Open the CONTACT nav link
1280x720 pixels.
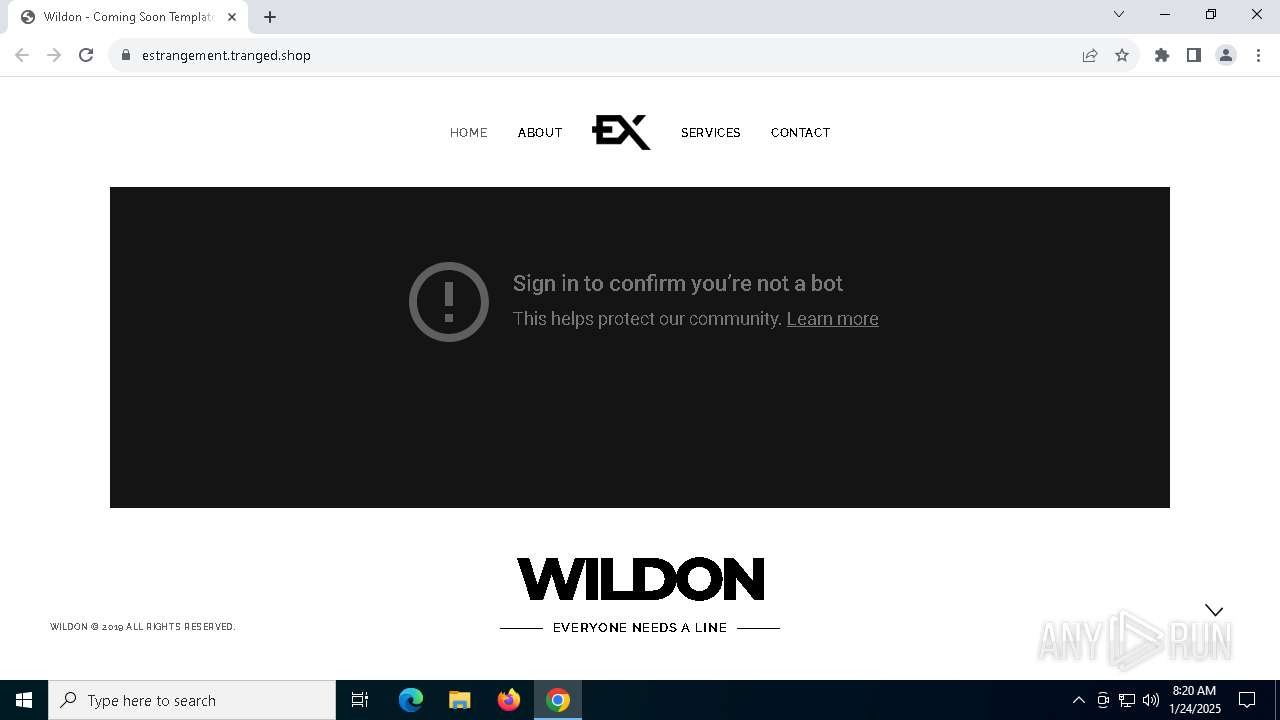[801, 133]
